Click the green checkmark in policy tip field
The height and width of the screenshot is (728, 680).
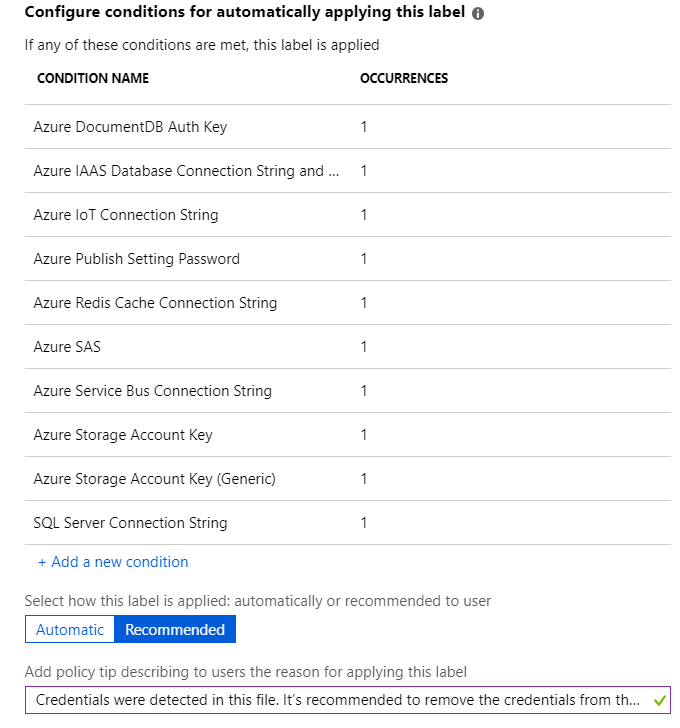[x=659, y=700]
